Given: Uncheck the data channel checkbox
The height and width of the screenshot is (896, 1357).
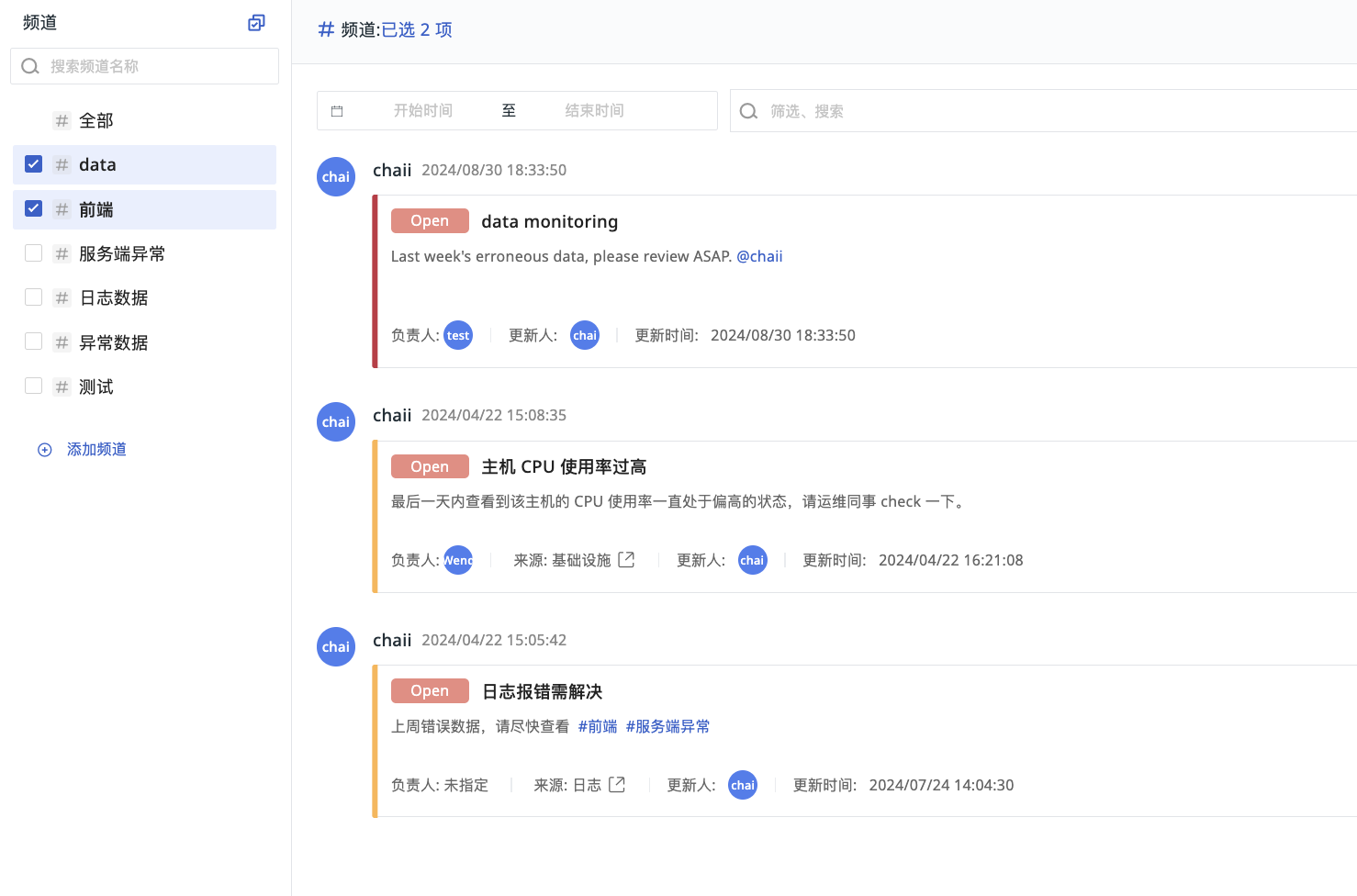Looking at the screenshot, I should [34, 164].
